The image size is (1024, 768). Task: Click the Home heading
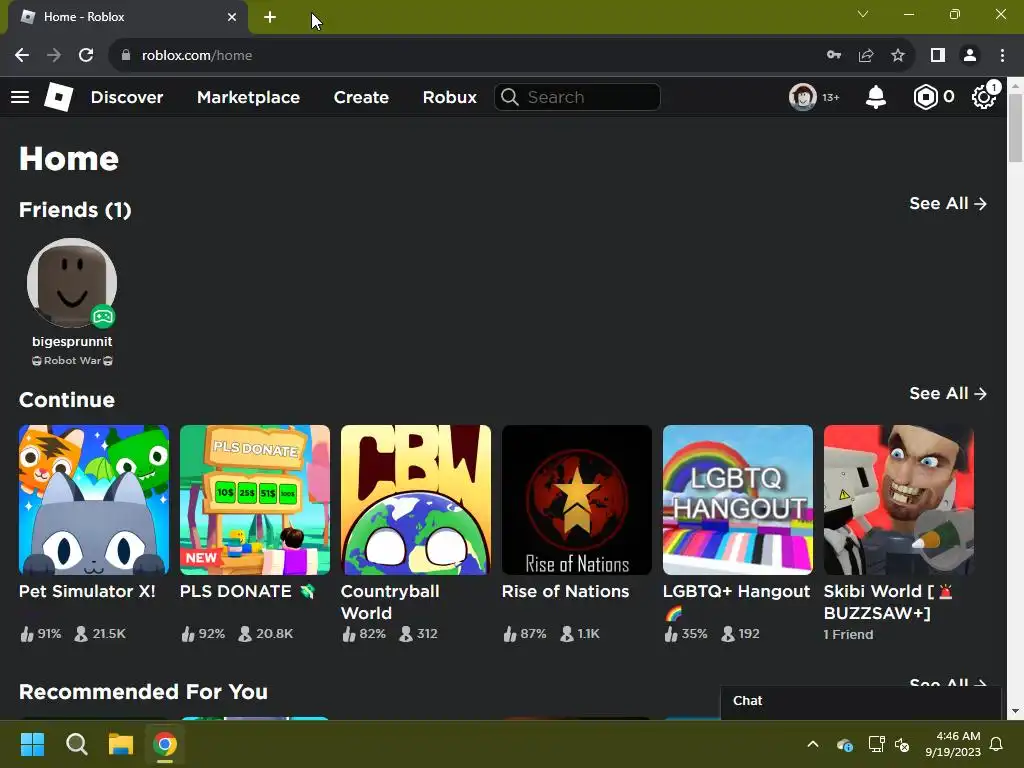69,159
